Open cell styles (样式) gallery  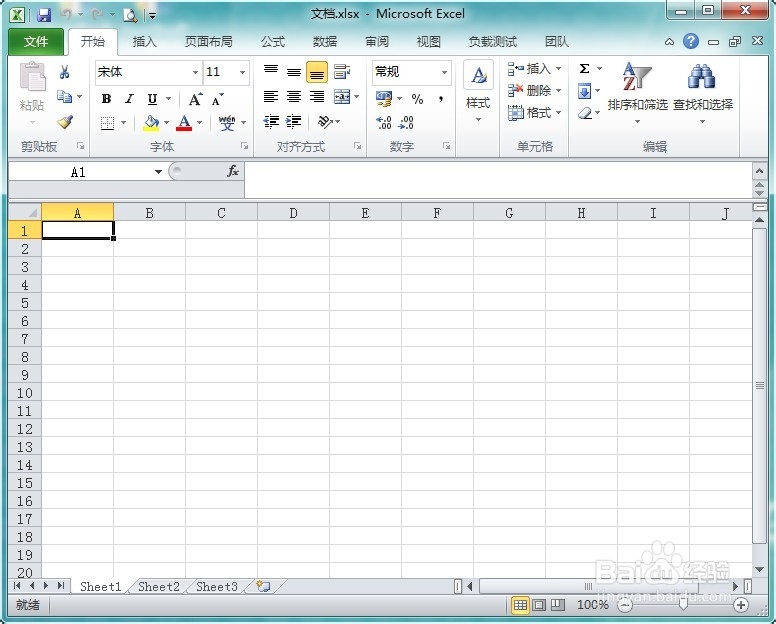(478, 92)
